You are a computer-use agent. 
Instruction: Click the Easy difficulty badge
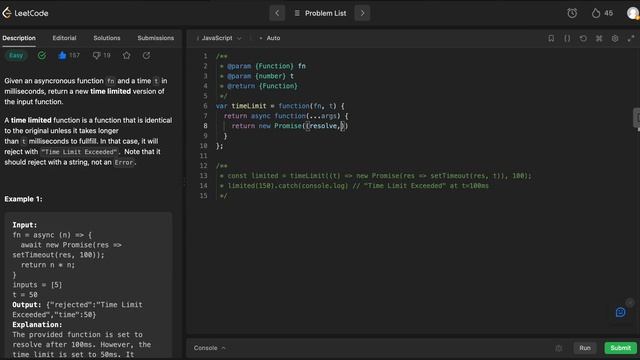point(16,56)
